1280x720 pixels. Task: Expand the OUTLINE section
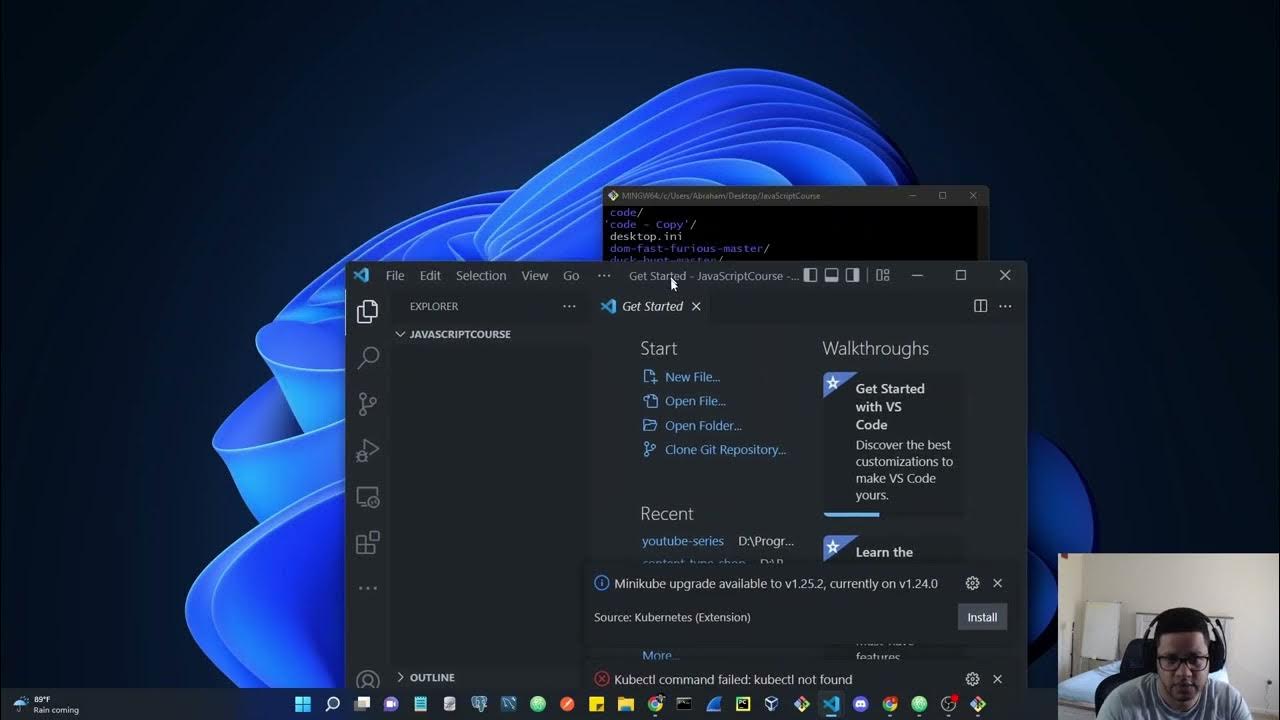[432, 677]
